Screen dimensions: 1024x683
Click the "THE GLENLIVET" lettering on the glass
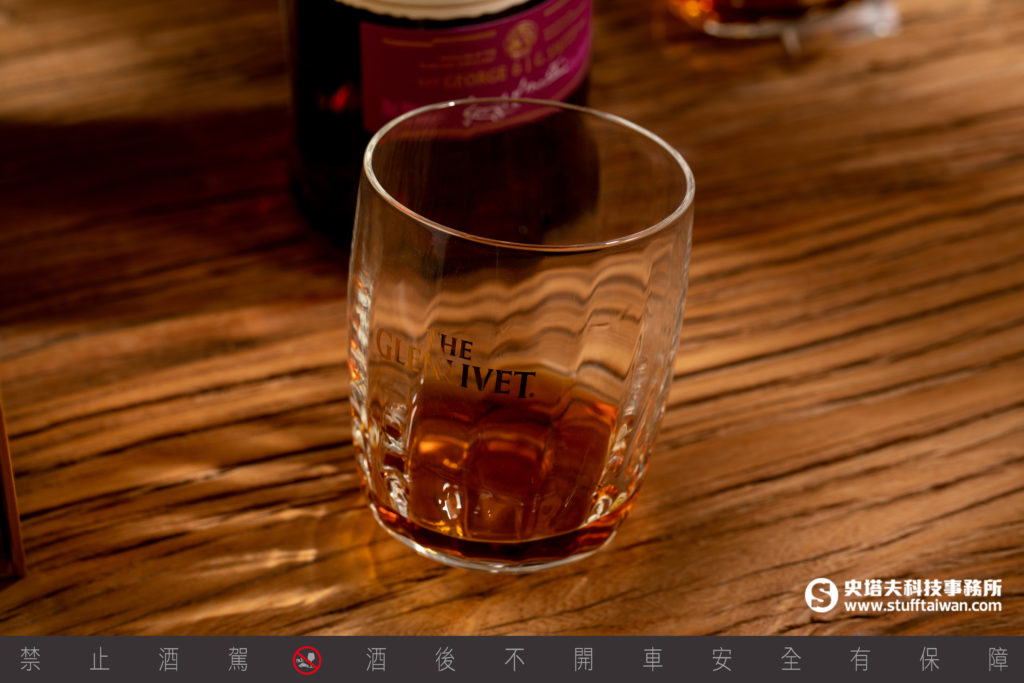point(455,363)
